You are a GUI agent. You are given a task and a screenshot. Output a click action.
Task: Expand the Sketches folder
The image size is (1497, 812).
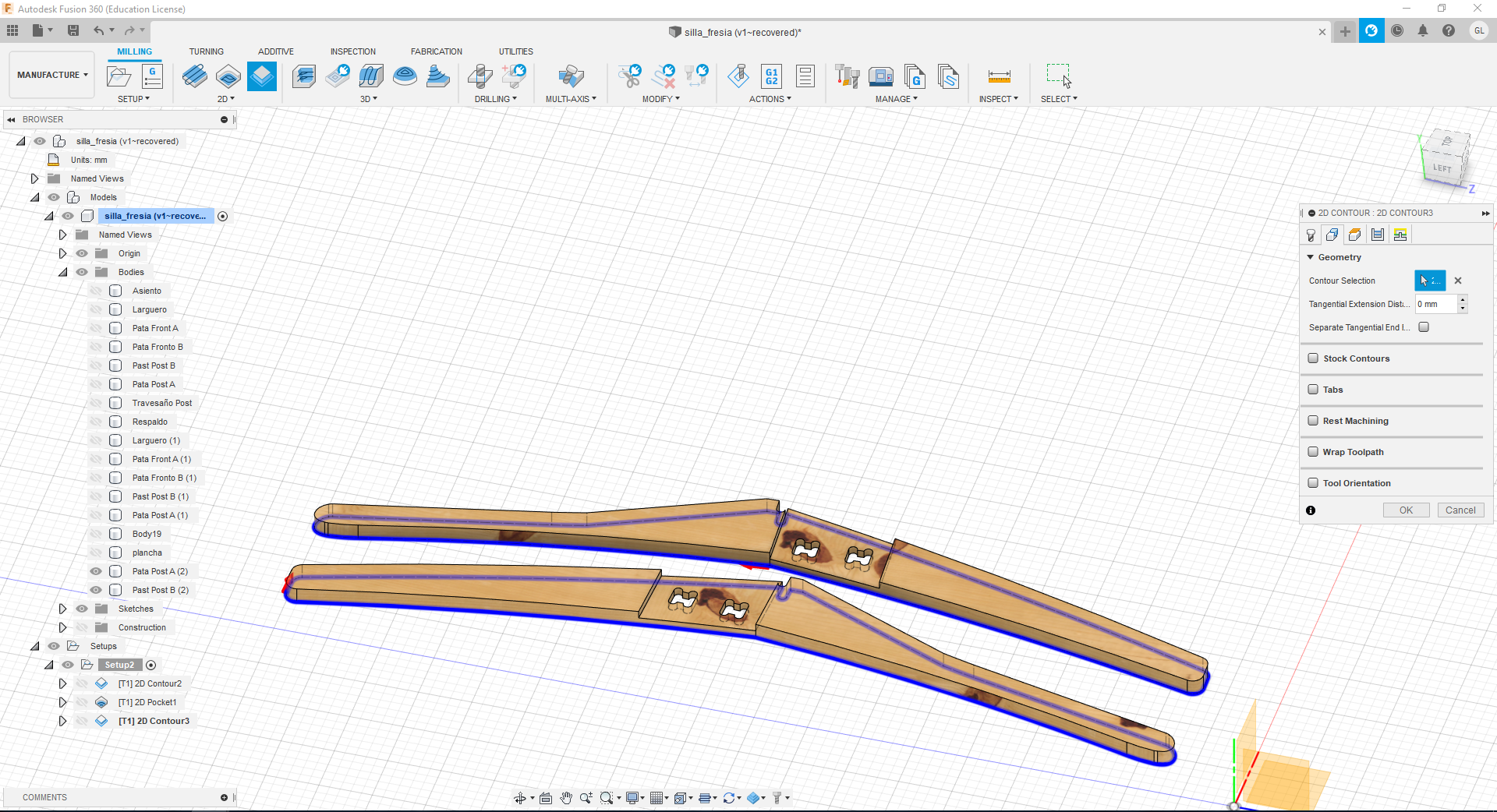click(x=63, y=609)
